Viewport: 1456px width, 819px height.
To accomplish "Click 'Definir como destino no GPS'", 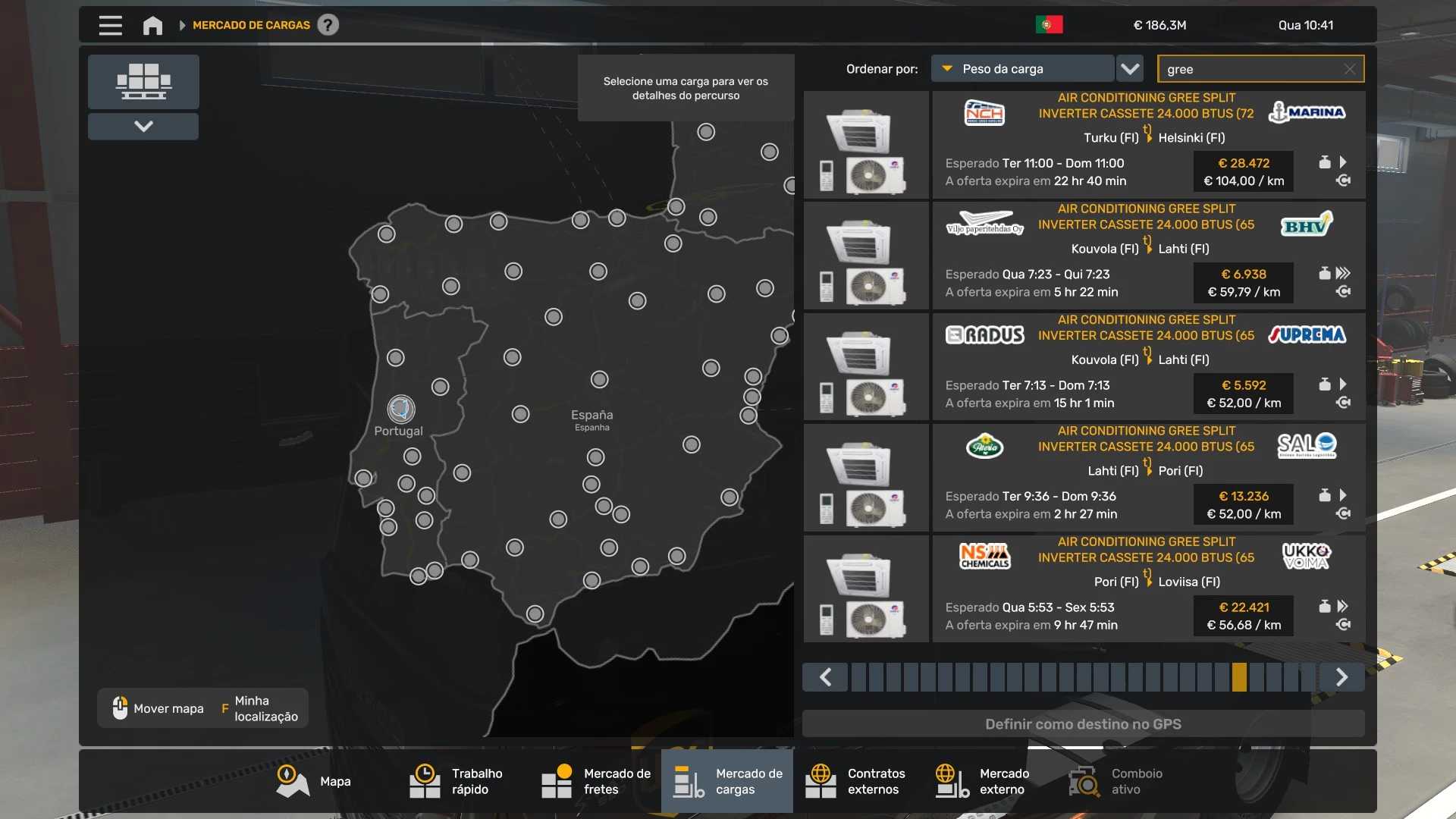I will tap(1082, 723).
